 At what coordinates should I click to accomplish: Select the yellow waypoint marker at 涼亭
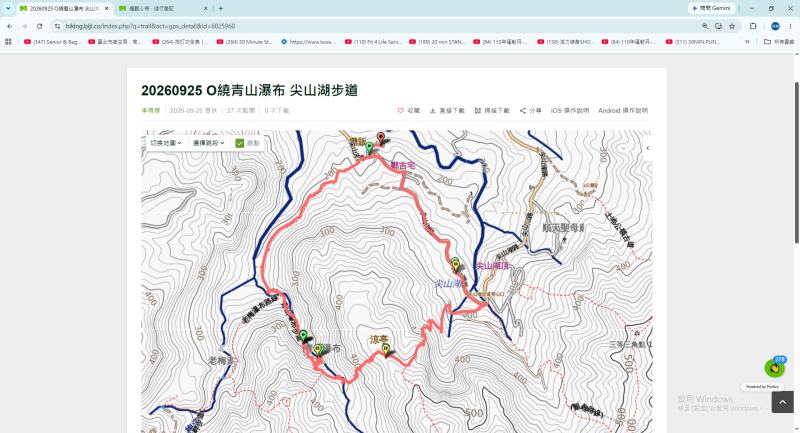pyautogui.click(x=386, y=350)
